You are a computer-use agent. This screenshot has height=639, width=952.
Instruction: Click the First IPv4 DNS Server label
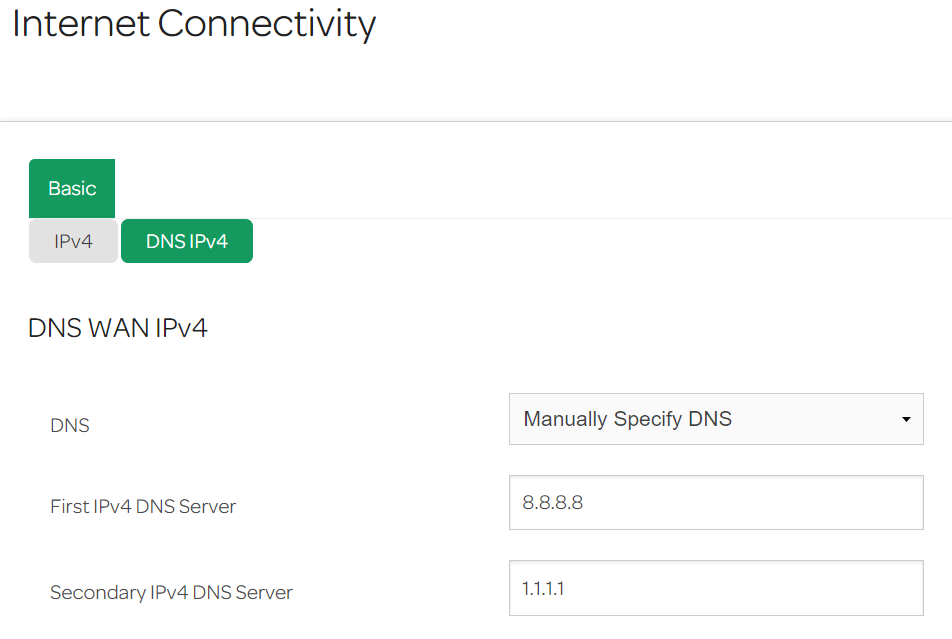pos(143,507)
